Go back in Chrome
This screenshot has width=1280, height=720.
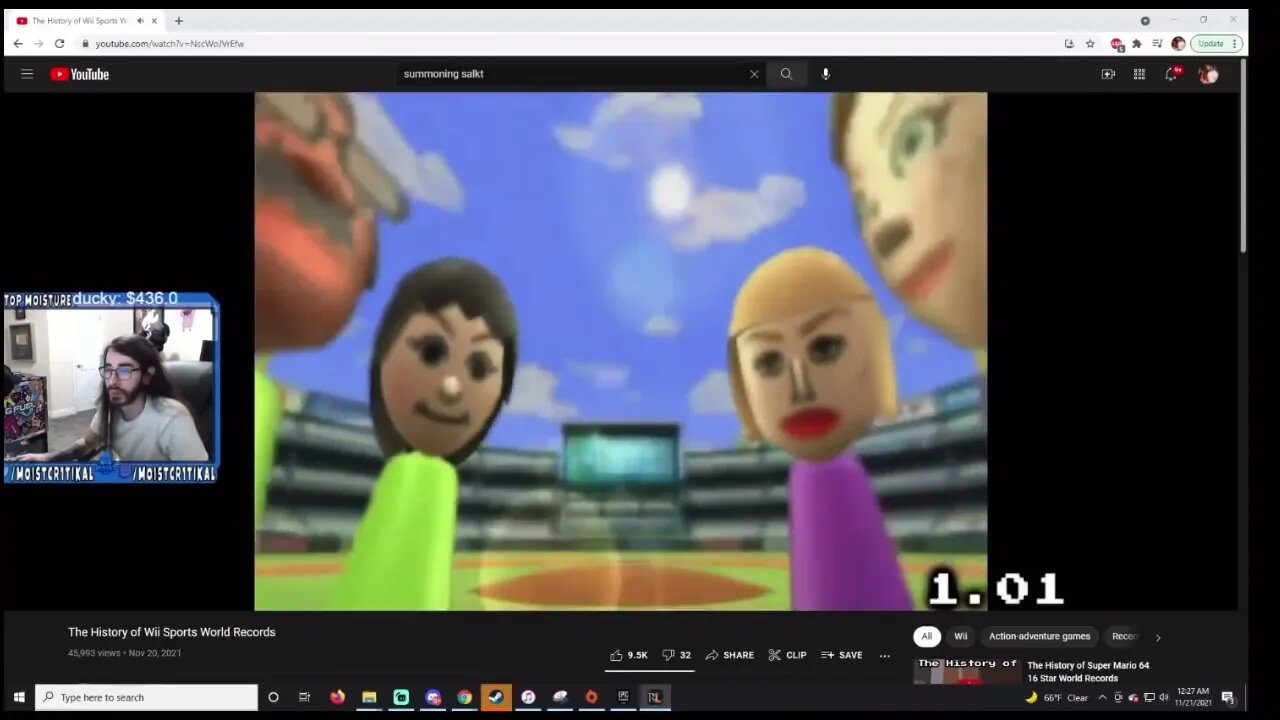pos(18,44)
